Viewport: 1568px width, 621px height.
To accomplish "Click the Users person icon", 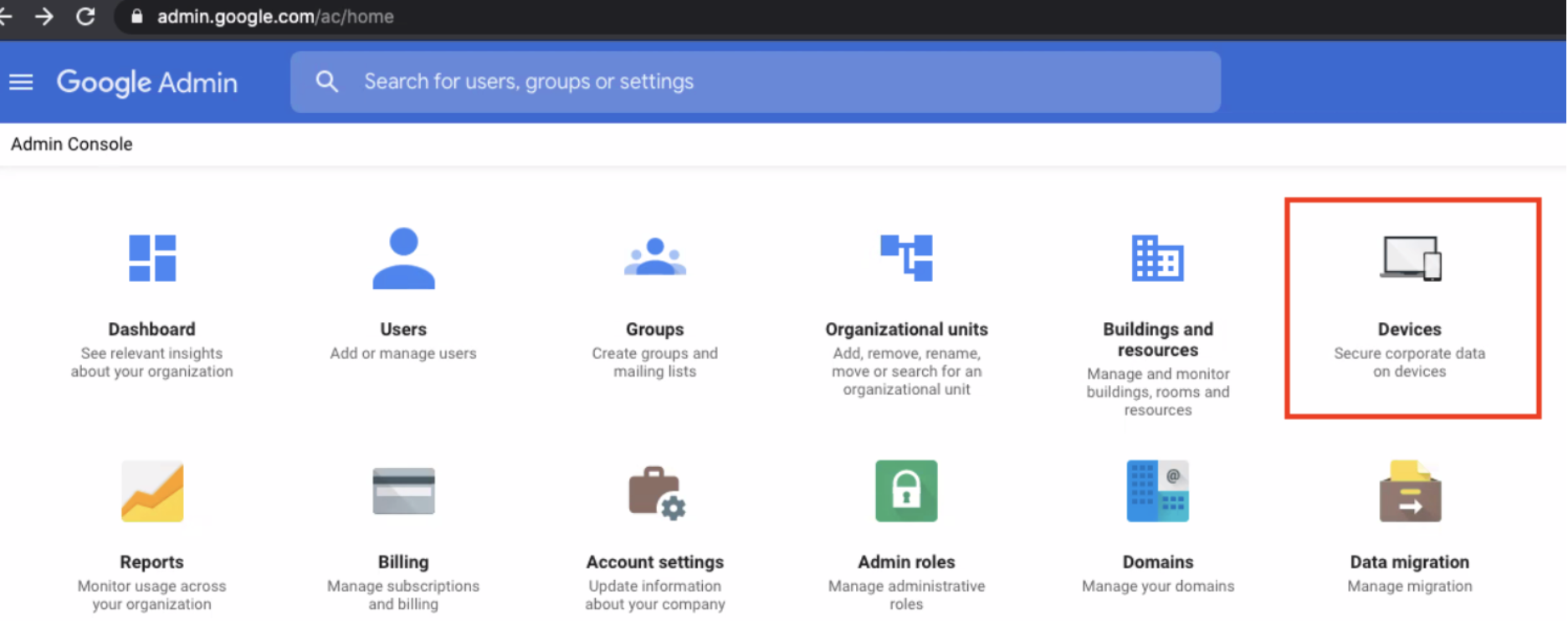I will (x=403, y=258).
